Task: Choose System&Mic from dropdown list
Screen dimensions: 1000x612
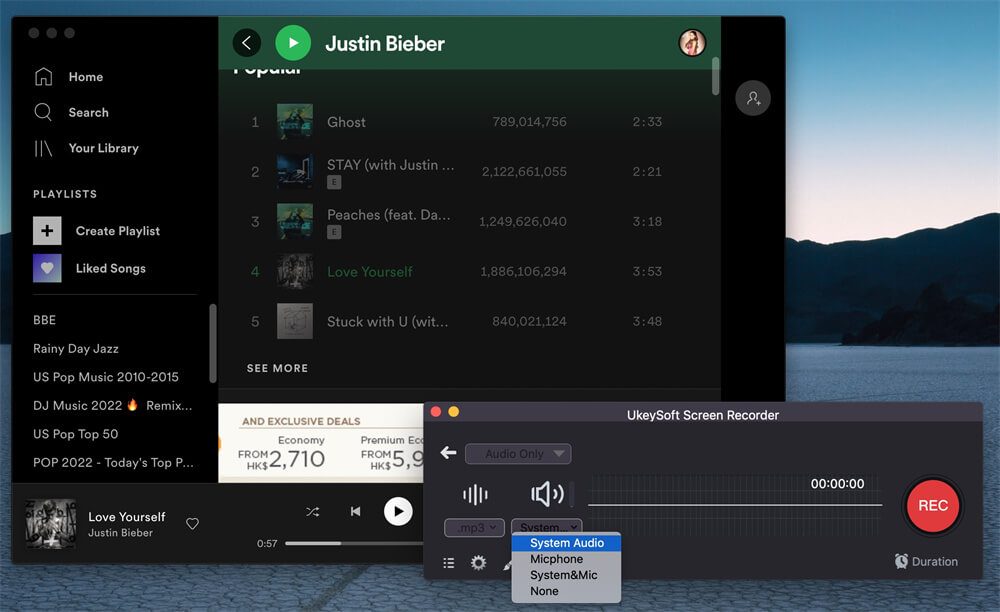Action: point(566,575)
